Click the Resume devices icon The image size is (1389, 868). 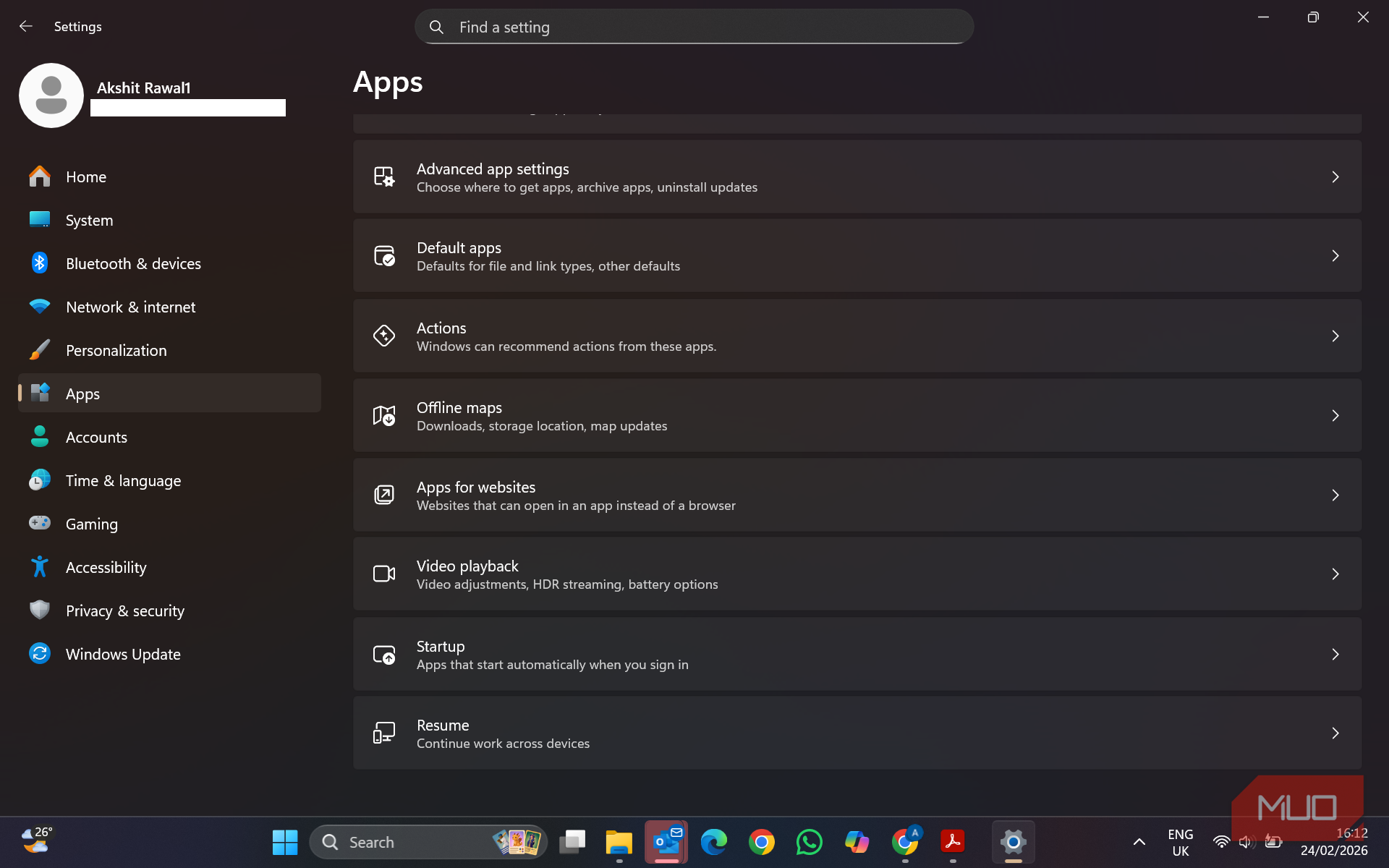click(383, 733)
